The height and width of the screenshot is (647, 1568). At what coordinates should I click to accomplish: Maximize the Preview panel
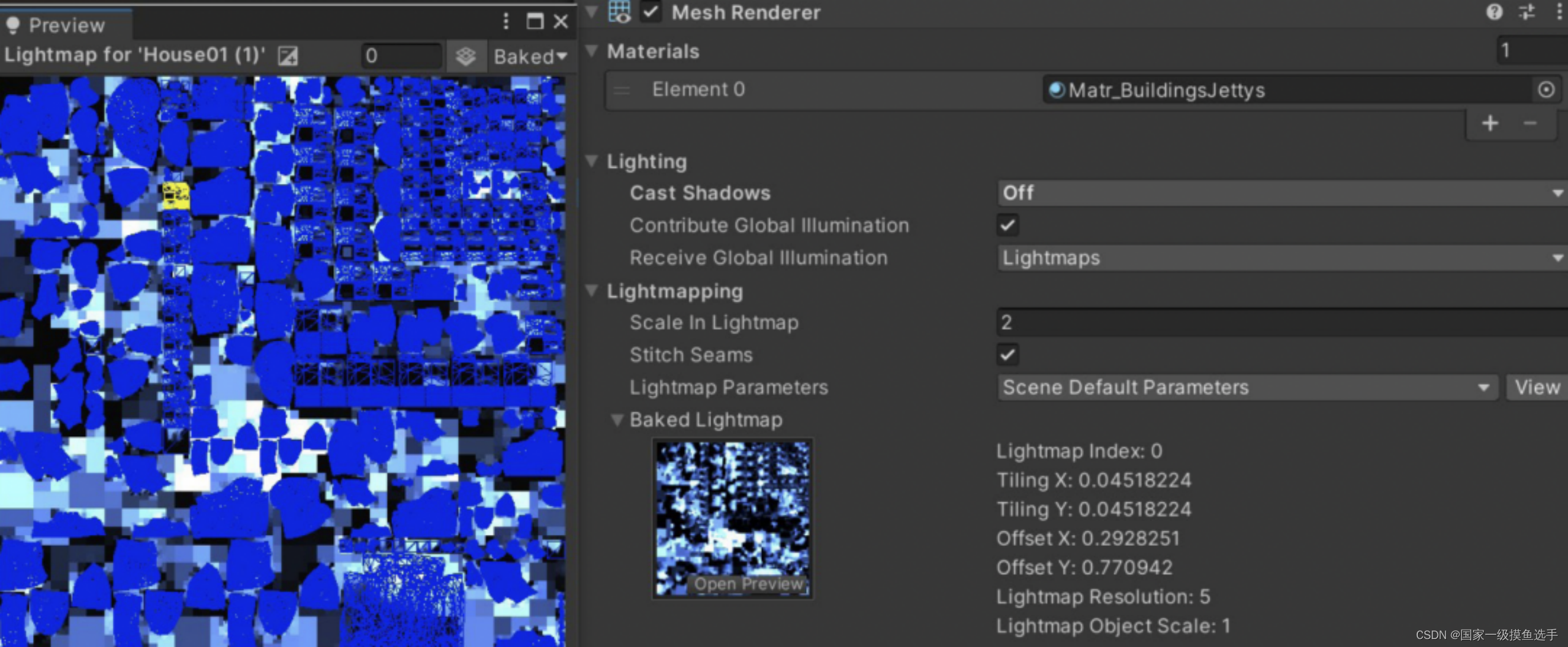click(535, 22)
